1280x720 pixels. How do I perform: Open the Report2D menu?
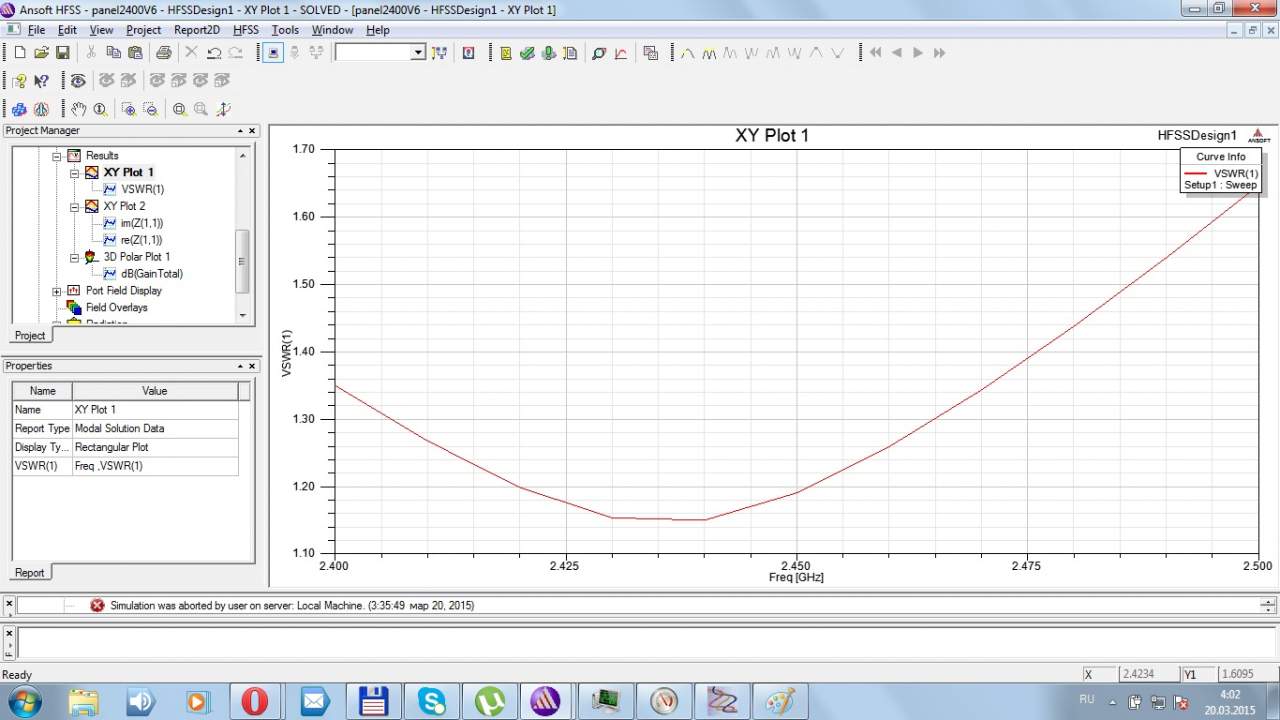(x=196, y=30)
